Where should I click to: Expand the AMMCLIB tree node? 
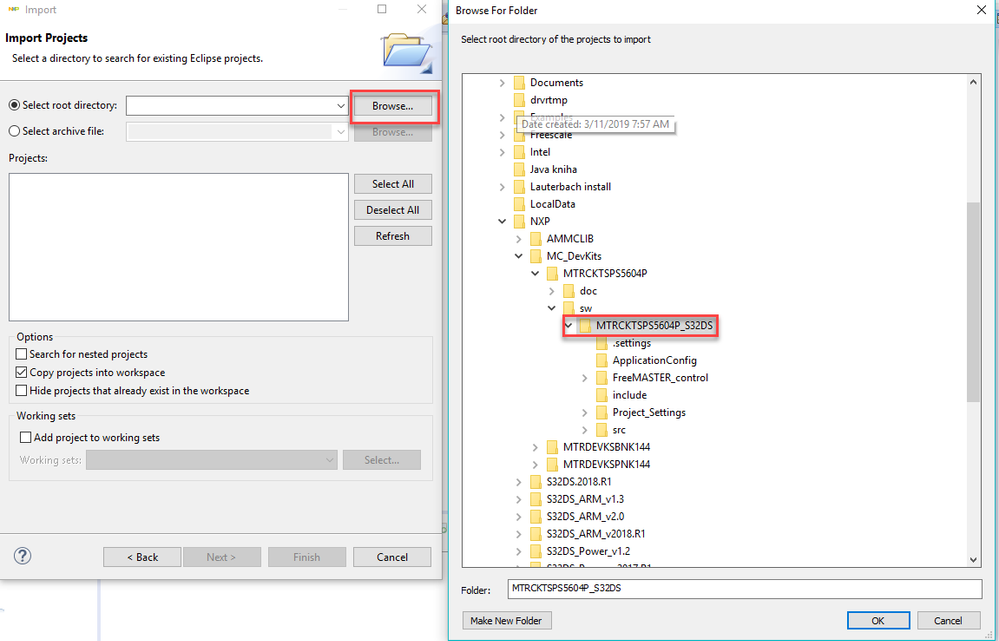point(519,239)
